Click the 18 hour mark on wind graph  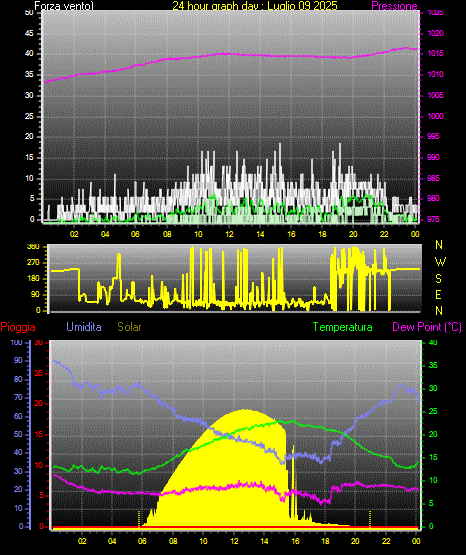point(322,234)
